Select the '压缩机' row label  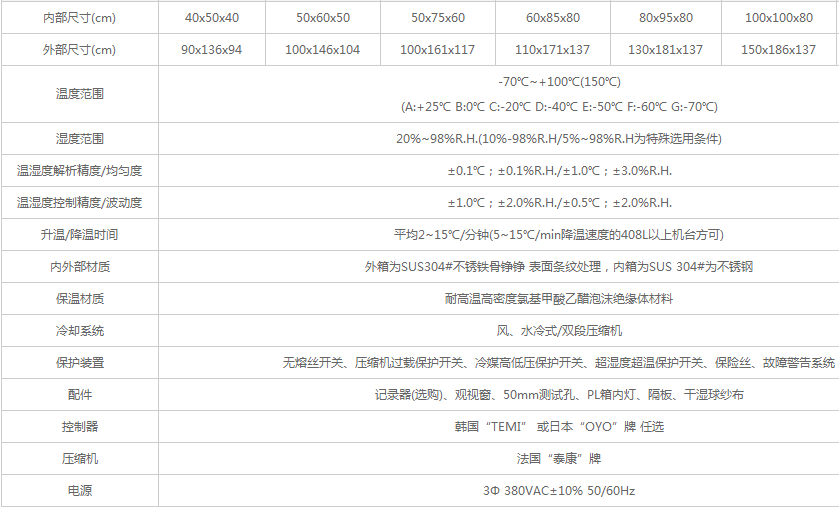(x=80, y=459)
